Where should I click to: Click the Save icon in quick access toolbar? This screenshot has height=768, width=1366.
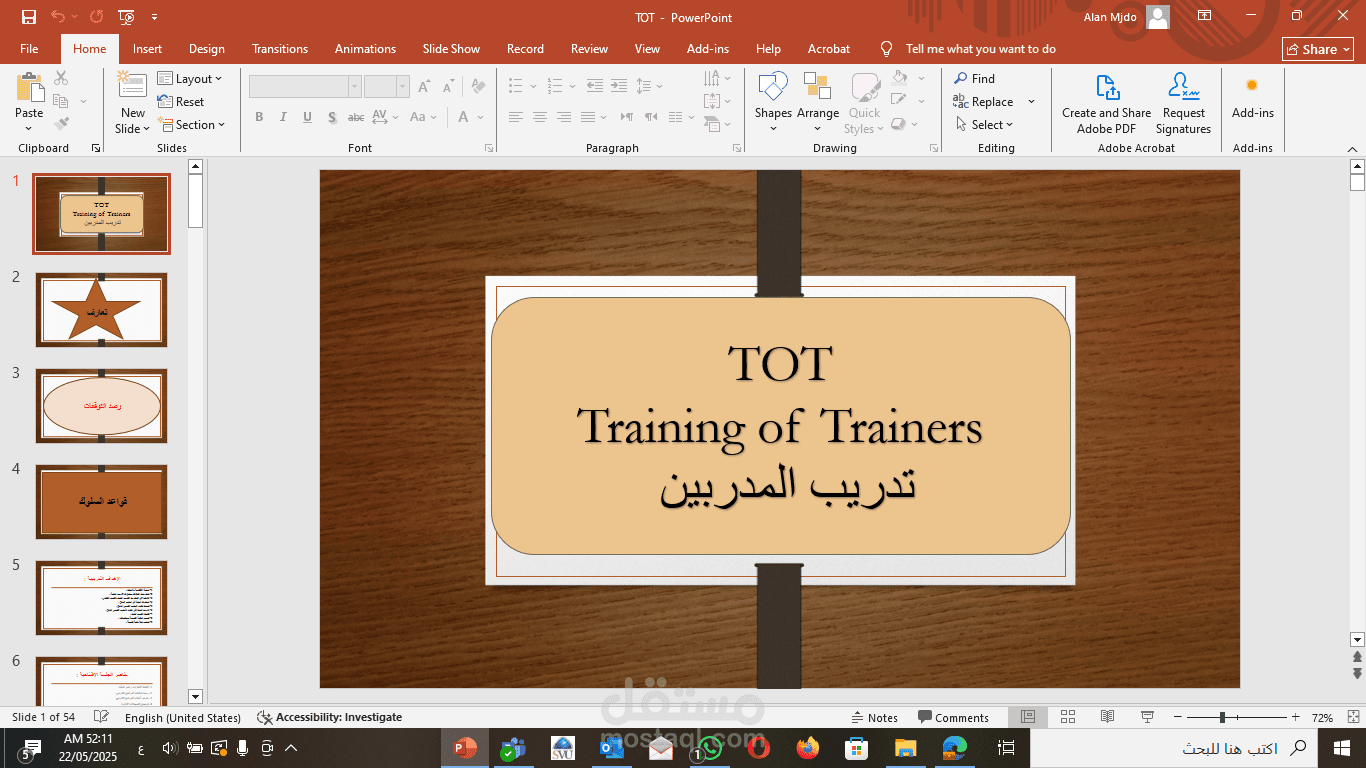point(29,17)
